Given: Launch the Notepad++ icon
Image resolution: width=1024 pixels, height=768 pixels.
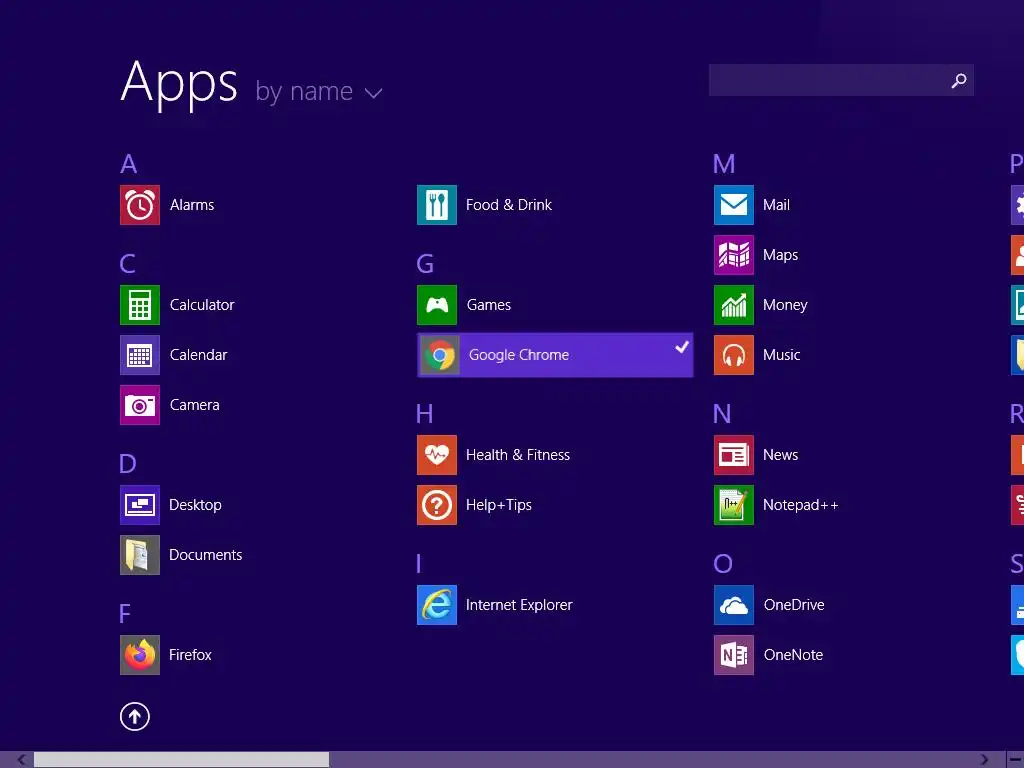Looking at the screenshot, I should coord(734,505).
